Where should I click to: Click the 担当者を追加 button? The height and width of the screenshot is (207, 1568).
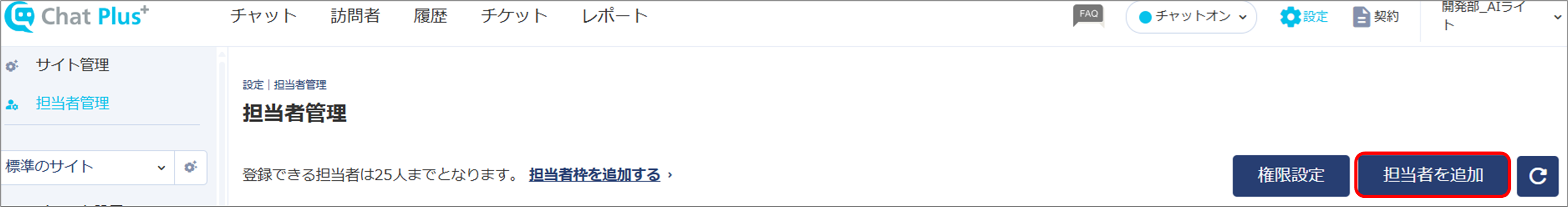point(1433,175)
